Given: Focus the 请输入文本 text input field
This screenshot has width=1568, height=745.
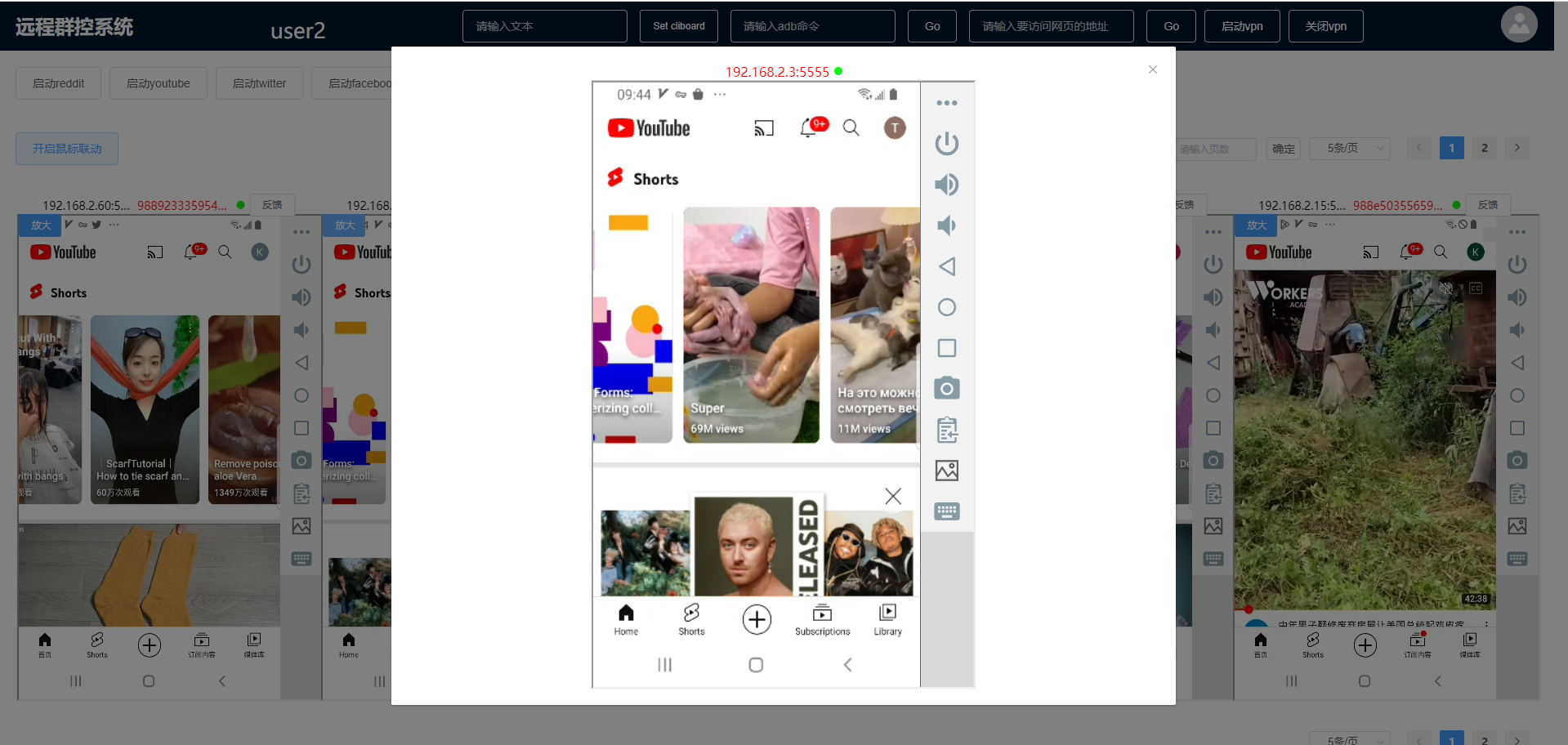Looking at the screenshot, I should click(545, 26).
